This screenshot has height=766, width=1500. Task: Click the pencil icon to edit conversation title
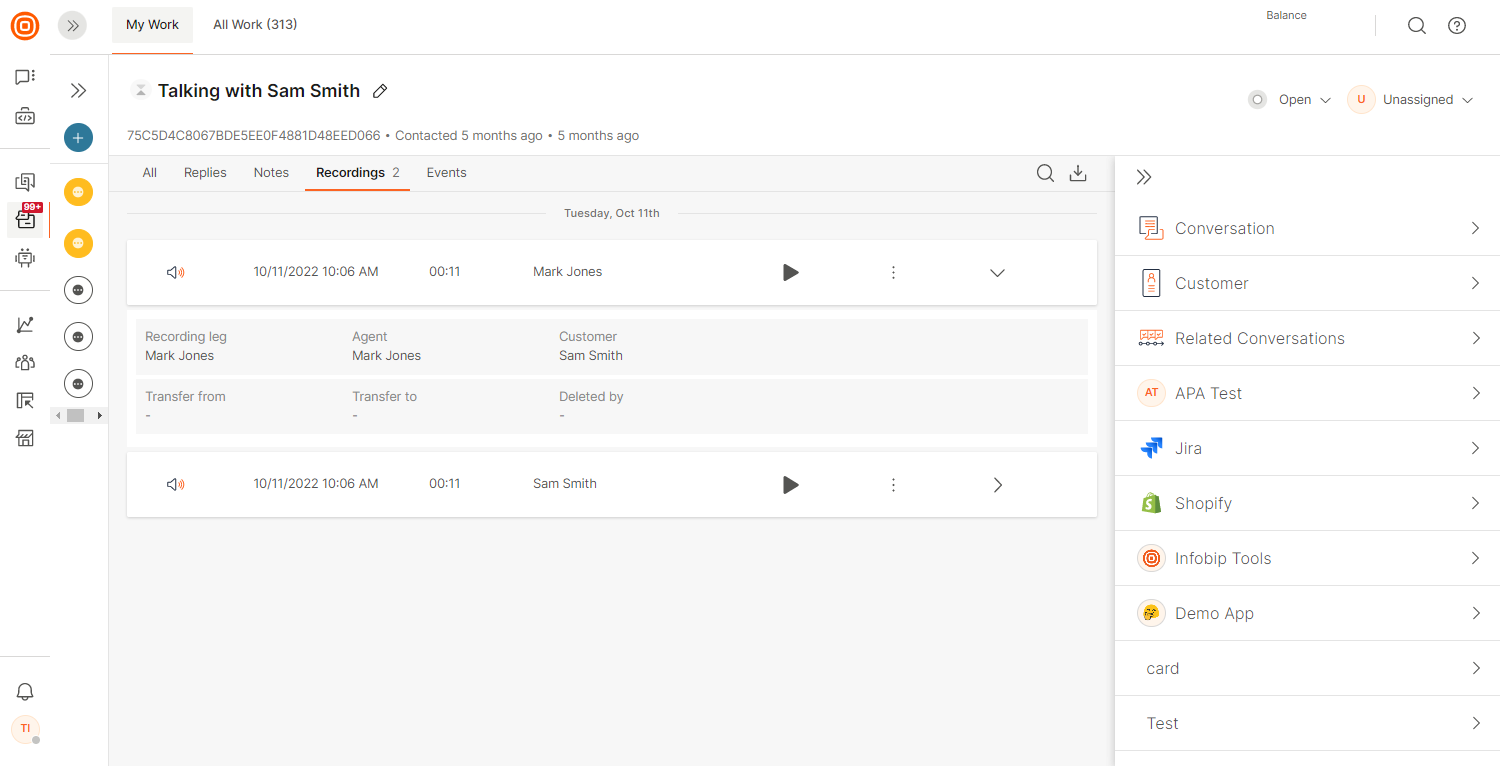point(380,91)
